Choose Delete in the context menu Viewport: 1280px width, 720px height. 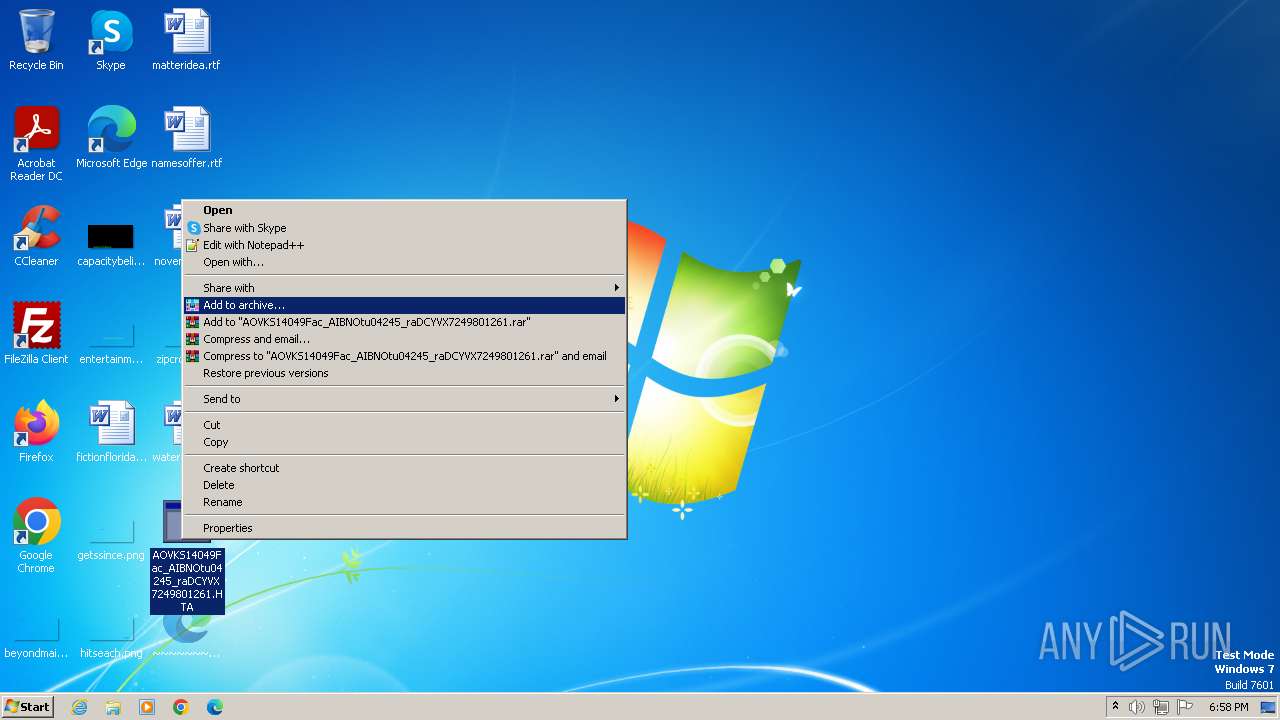(404, 485)
